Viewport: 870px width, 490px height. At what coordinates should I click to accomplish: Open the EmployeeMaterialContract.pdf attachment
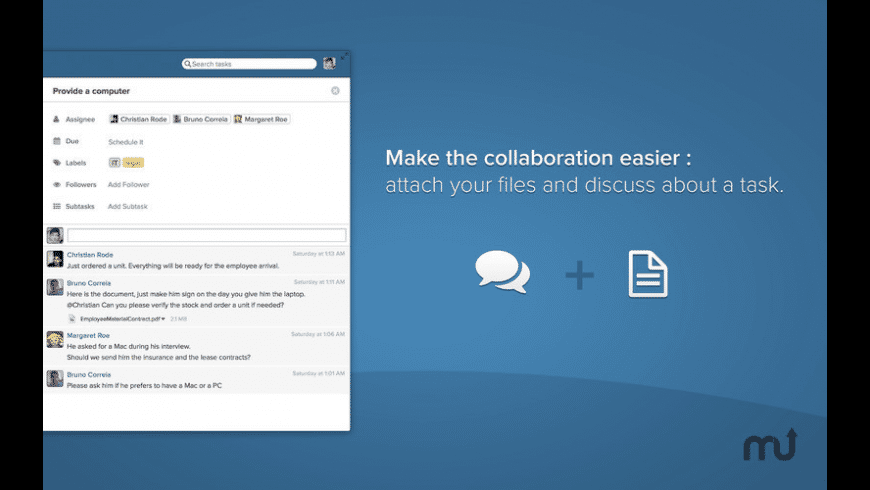coord(121,319)
